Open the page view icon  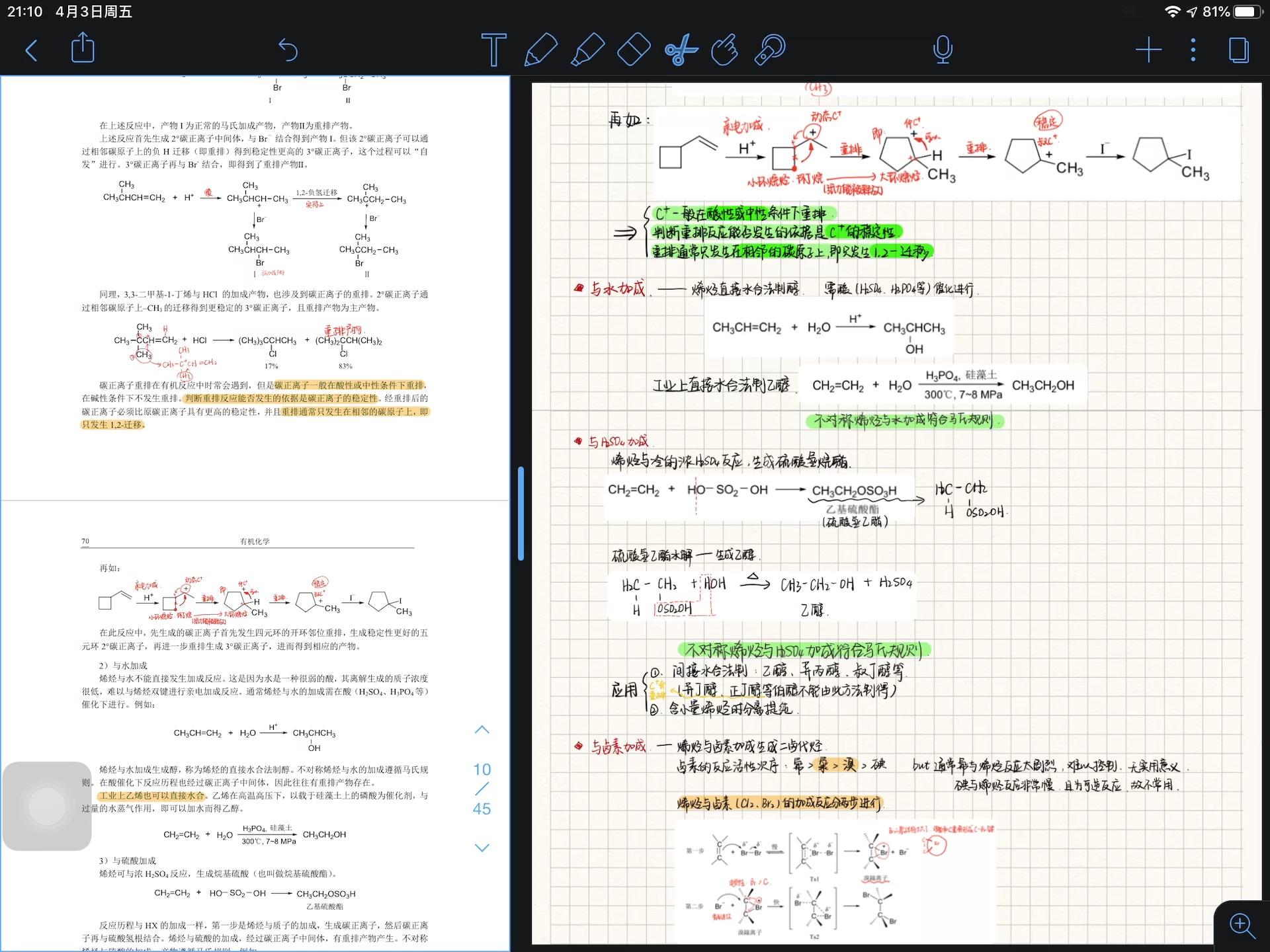coord(1238,50)
